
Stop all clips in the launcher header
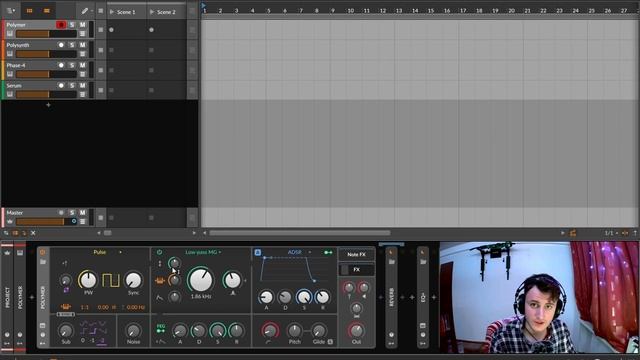pos(101,11)
